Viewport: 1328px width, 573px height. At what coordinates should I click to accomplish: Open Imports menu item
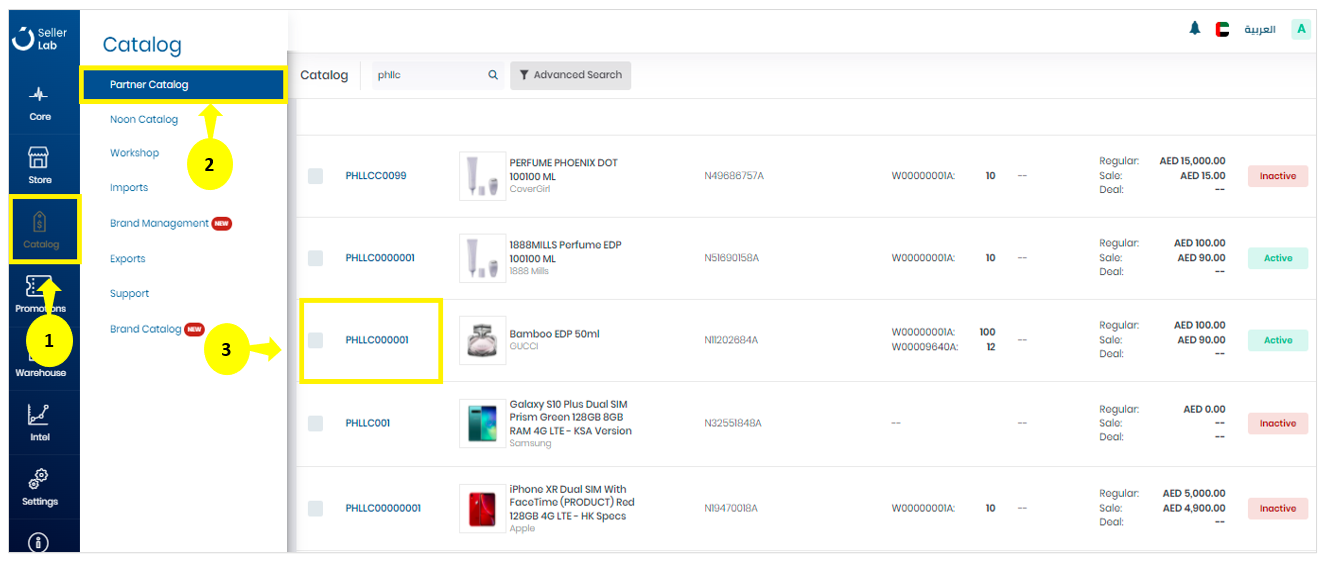(129, 188)
